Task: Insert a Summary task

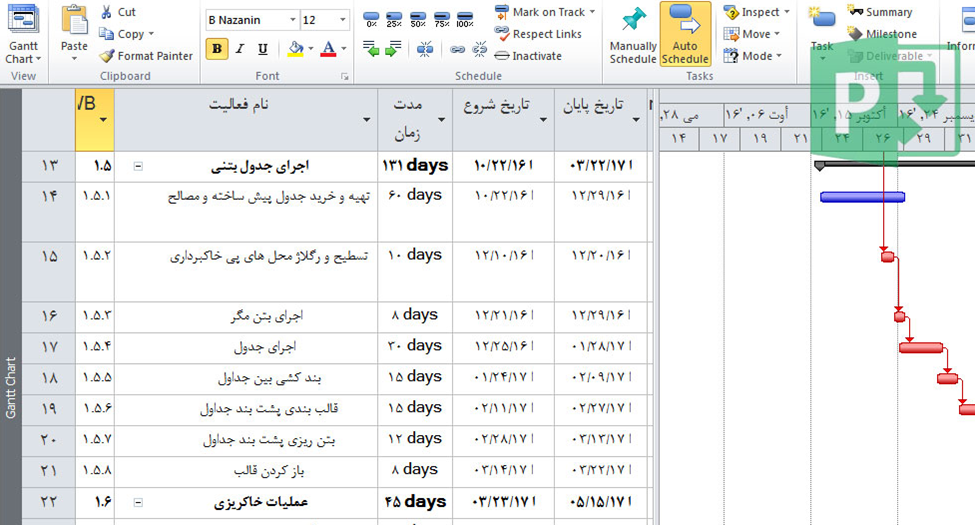Action: point(880,12)
